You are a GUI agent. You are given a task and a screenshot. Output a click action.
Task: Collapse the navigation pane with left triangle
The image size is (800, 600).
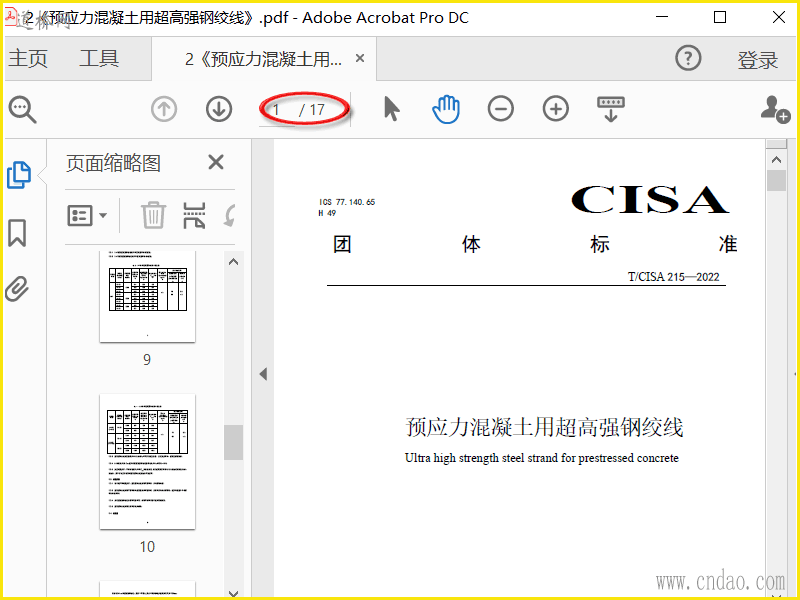click(x=263, y=374)
